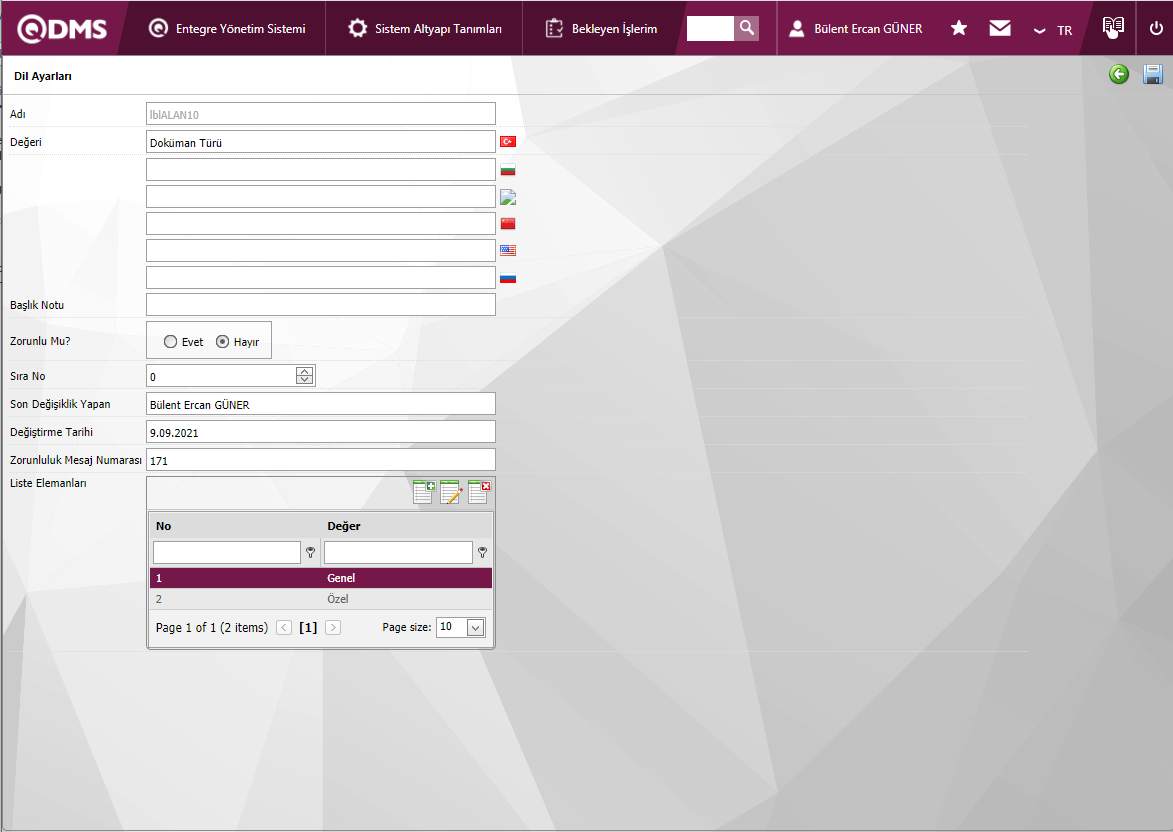Edit the selected list element icon
1173x832 pixels.
tap(451, 492)
